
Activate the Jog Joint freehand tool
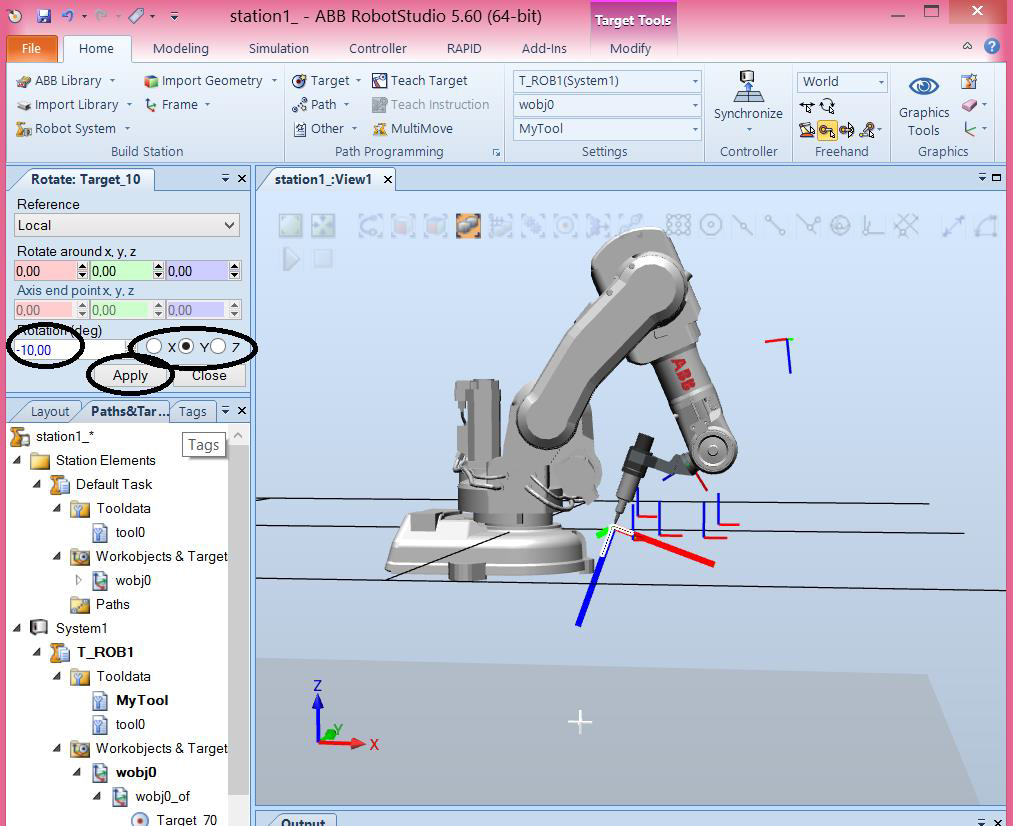tap(808, 131)
